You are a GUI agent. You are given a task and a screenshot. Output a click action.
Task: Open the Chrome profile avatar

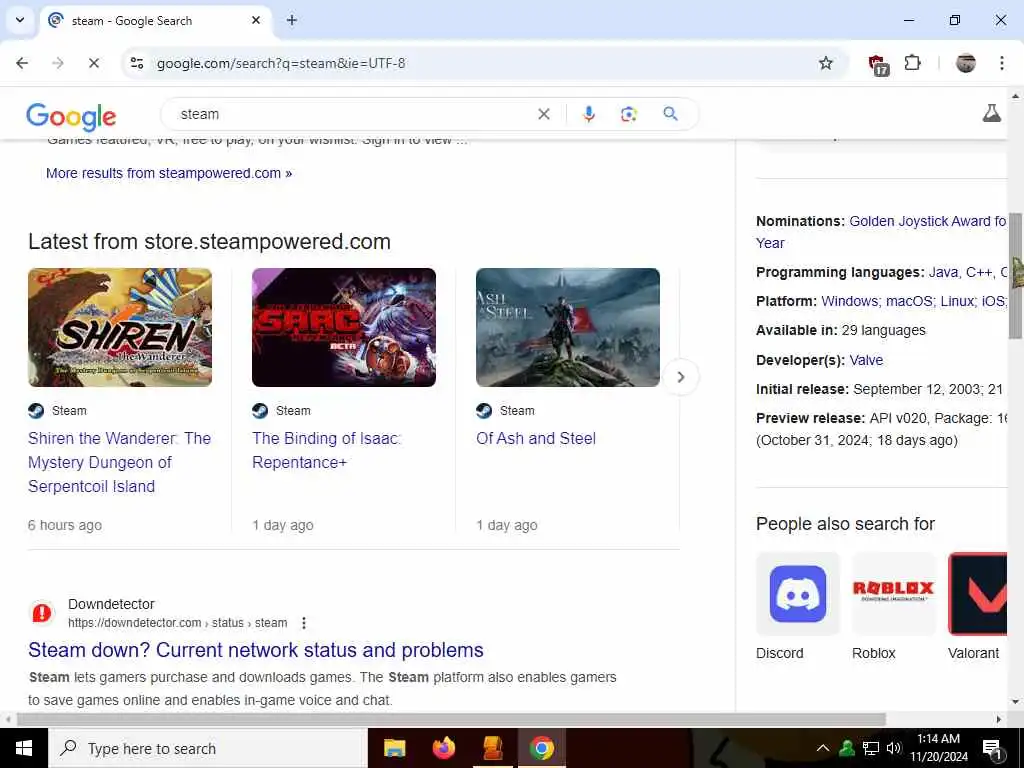coord(966,63)
